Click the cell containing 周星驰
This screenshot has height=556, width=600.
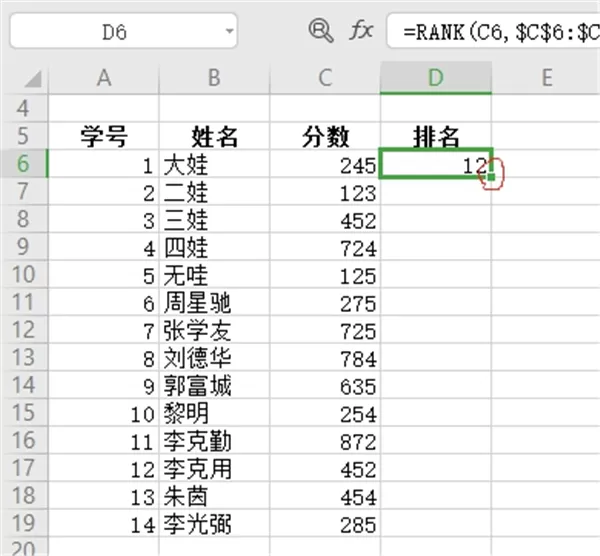(214, 302)
